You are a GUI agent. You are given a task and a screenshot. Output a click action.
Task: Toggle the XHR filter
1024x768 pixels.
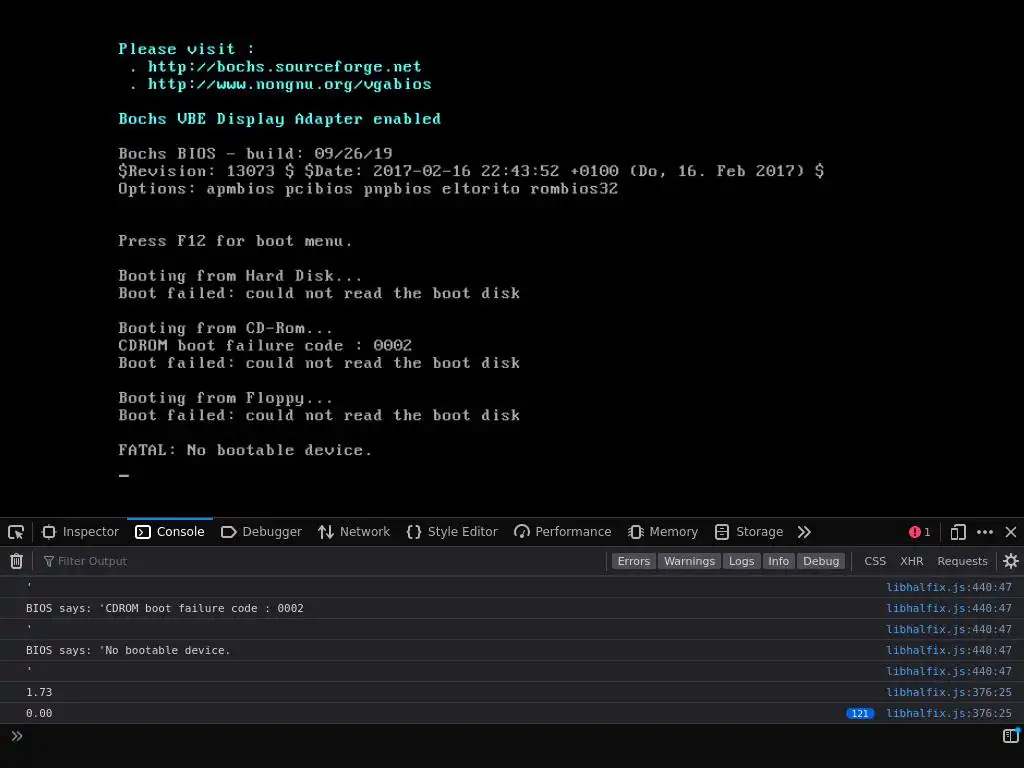[912, 561]
